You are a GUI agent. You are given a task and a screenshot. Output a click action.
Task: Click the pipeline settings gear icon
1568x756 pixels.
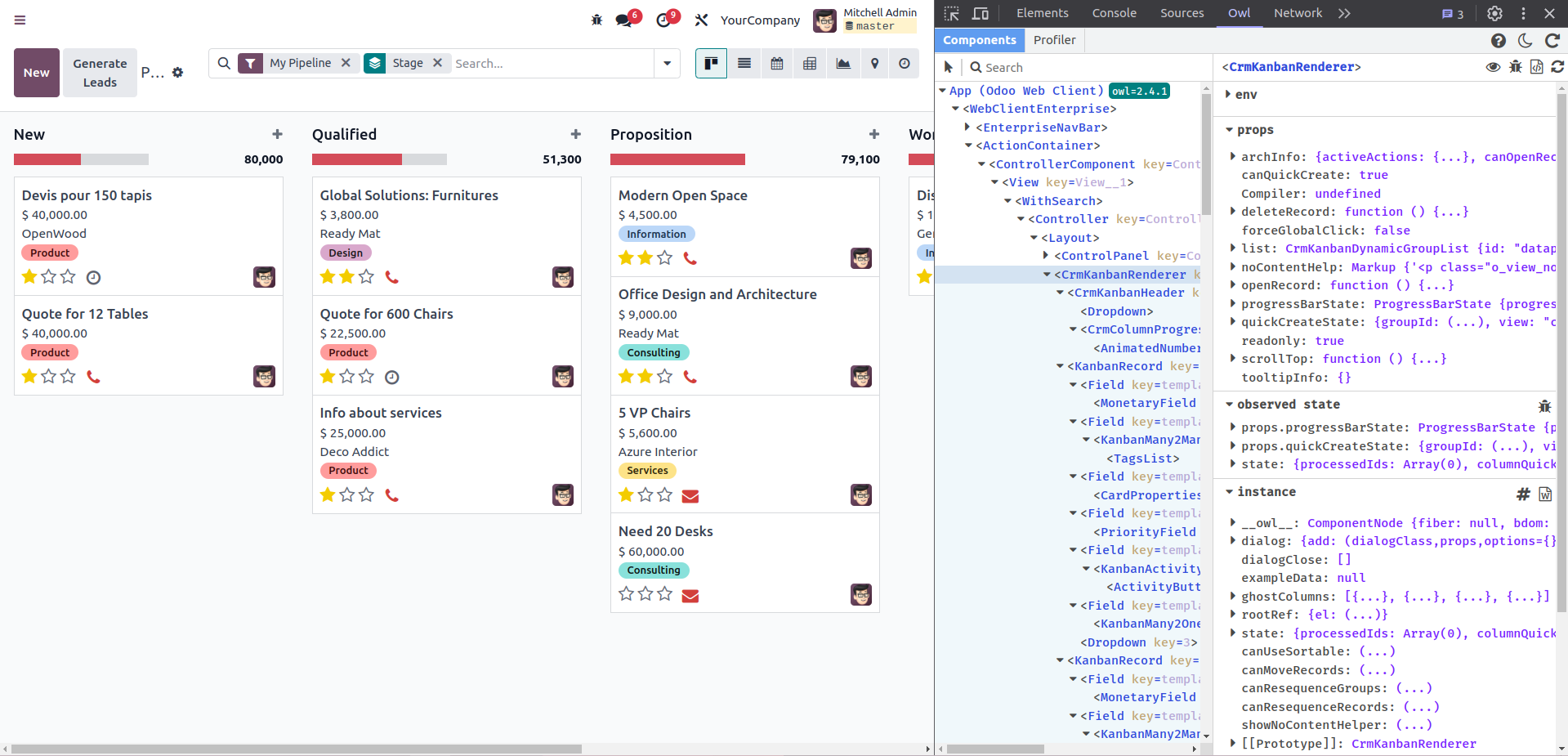click(178, 73)
